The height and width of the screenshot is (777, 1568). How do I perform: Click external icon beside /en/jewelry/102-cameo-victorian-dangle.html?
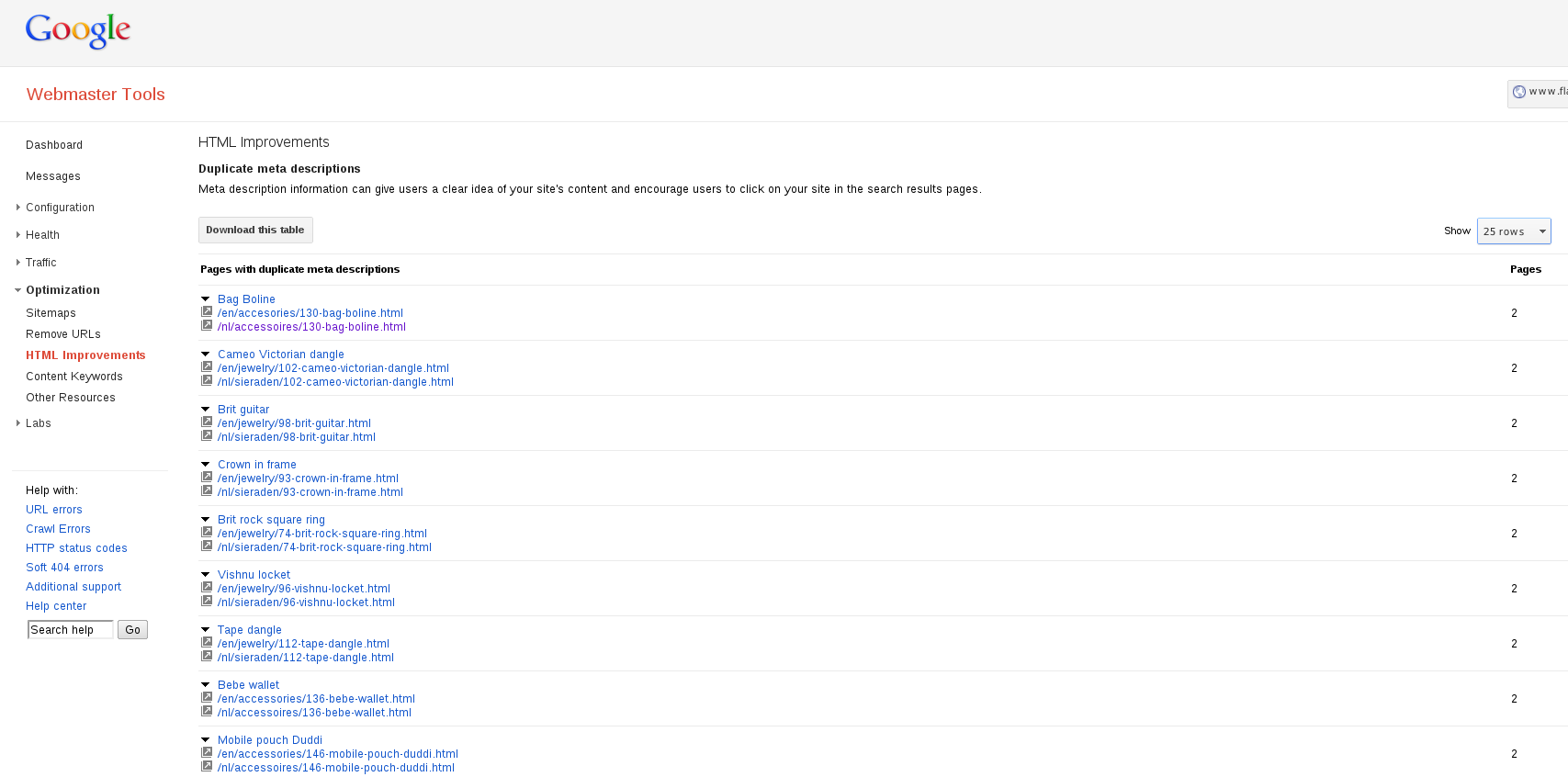[207, 367]
